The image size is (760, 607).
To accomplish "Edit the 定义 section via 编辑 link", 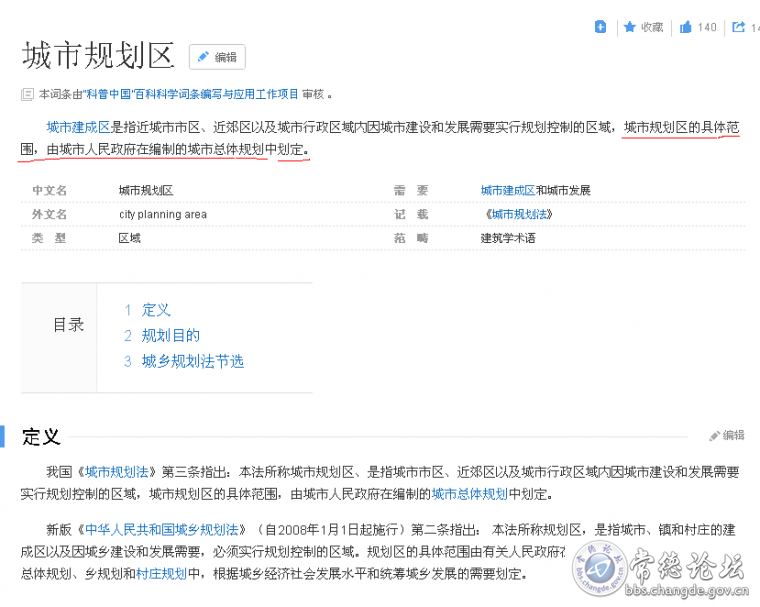I will point(727,435).
